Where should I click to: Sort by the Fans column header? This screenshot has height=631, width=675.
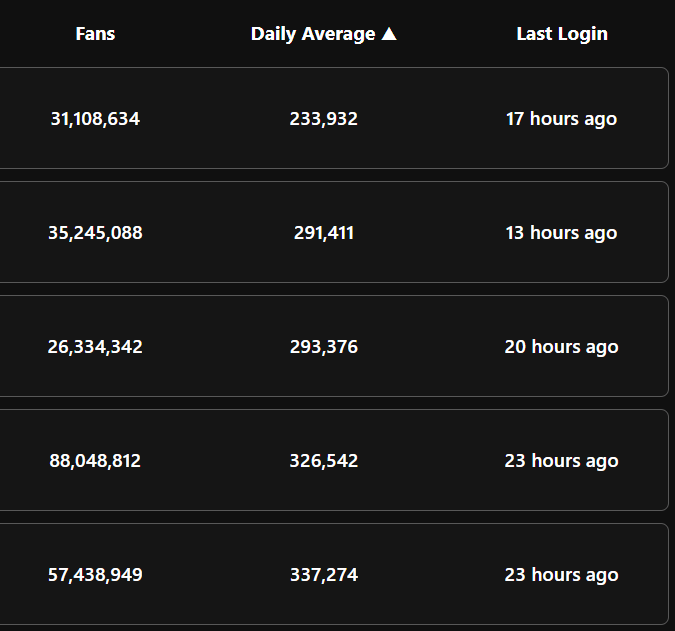[95, 34]
